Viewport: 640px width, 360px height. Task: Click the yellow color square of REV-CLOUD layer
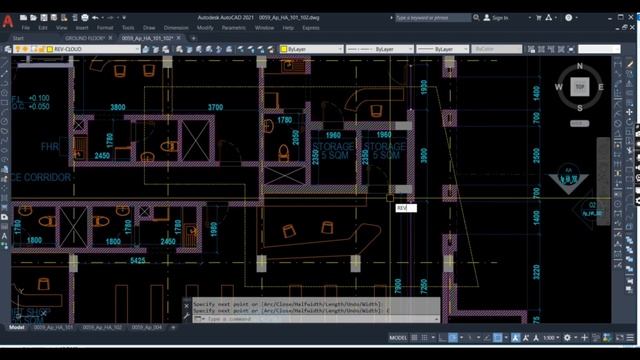[50, 49]
